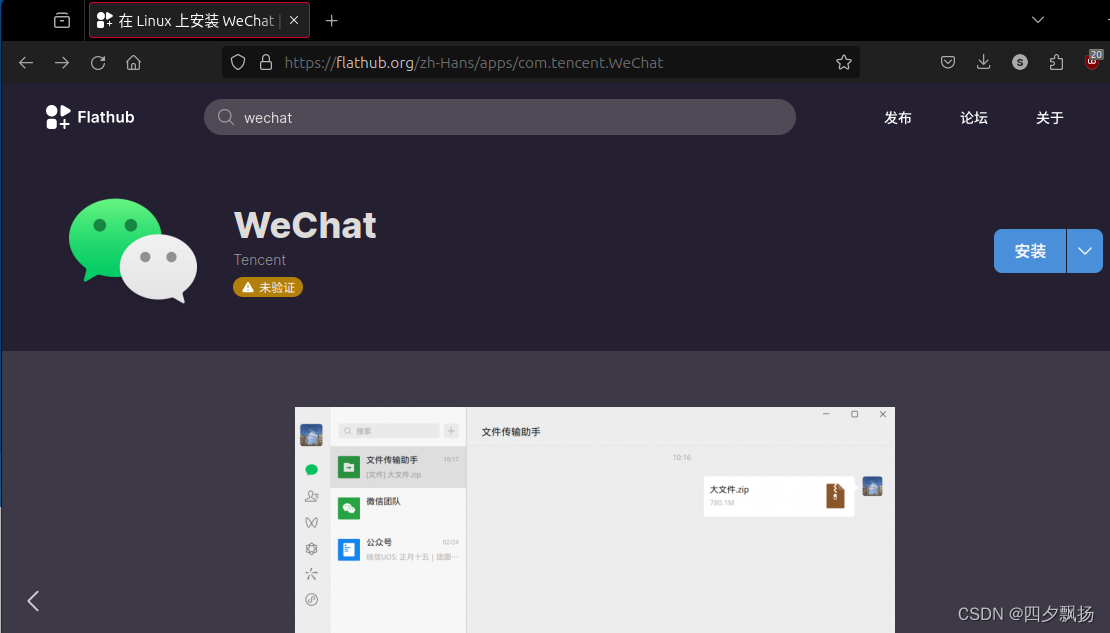Image resolution: width=1110 pixels, height=633 pixels.
Task: Save page to Pocket
Action: 948,62
